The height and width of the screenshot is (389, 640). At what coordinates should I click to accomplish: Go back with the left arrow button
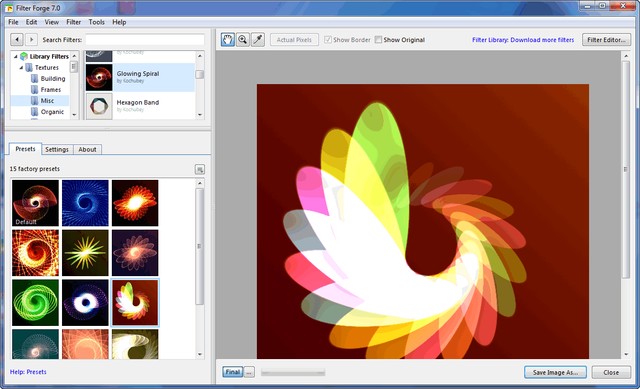[x=17, y=40]
